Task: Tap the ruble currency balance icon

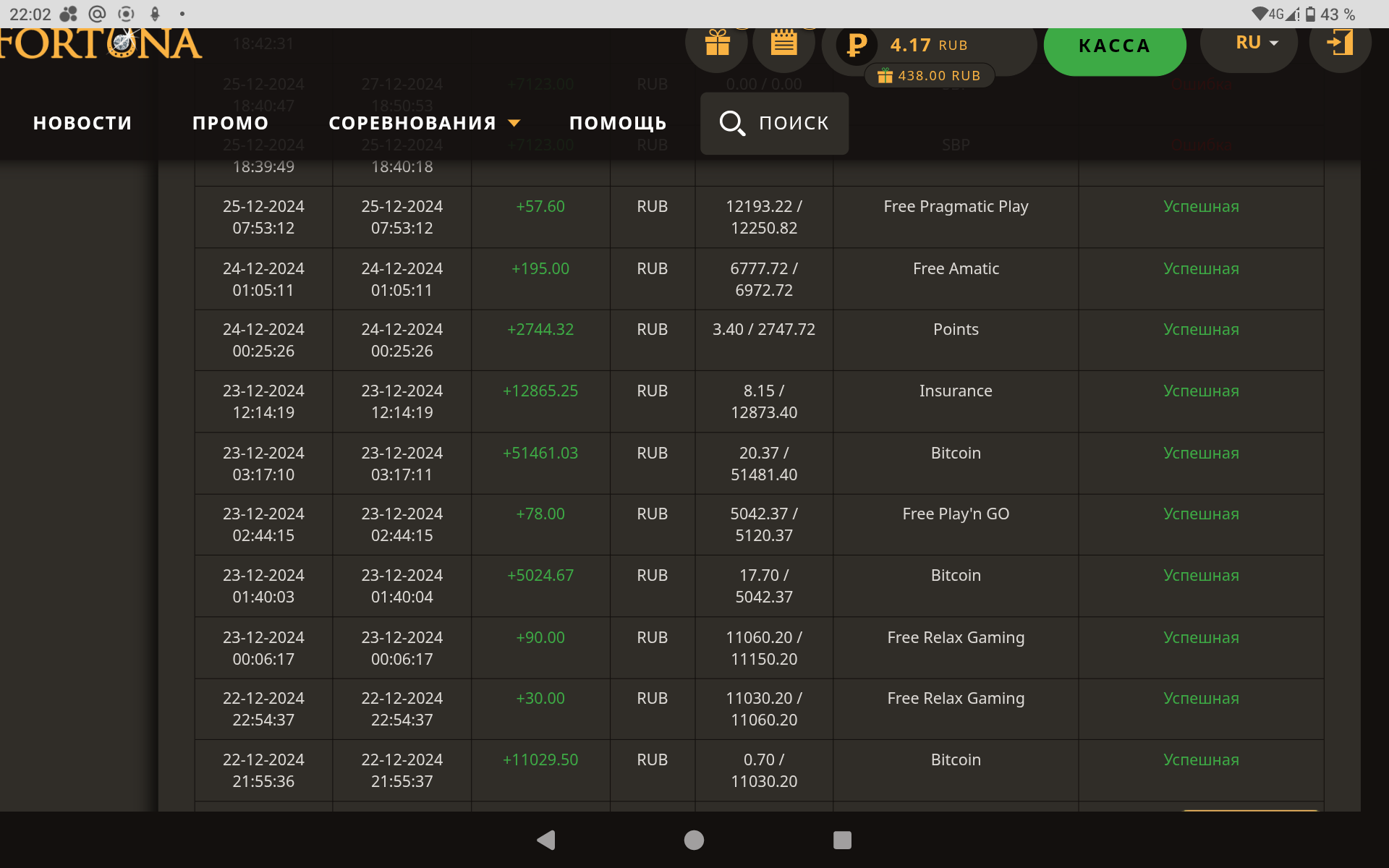Action: tap(857, 46)
